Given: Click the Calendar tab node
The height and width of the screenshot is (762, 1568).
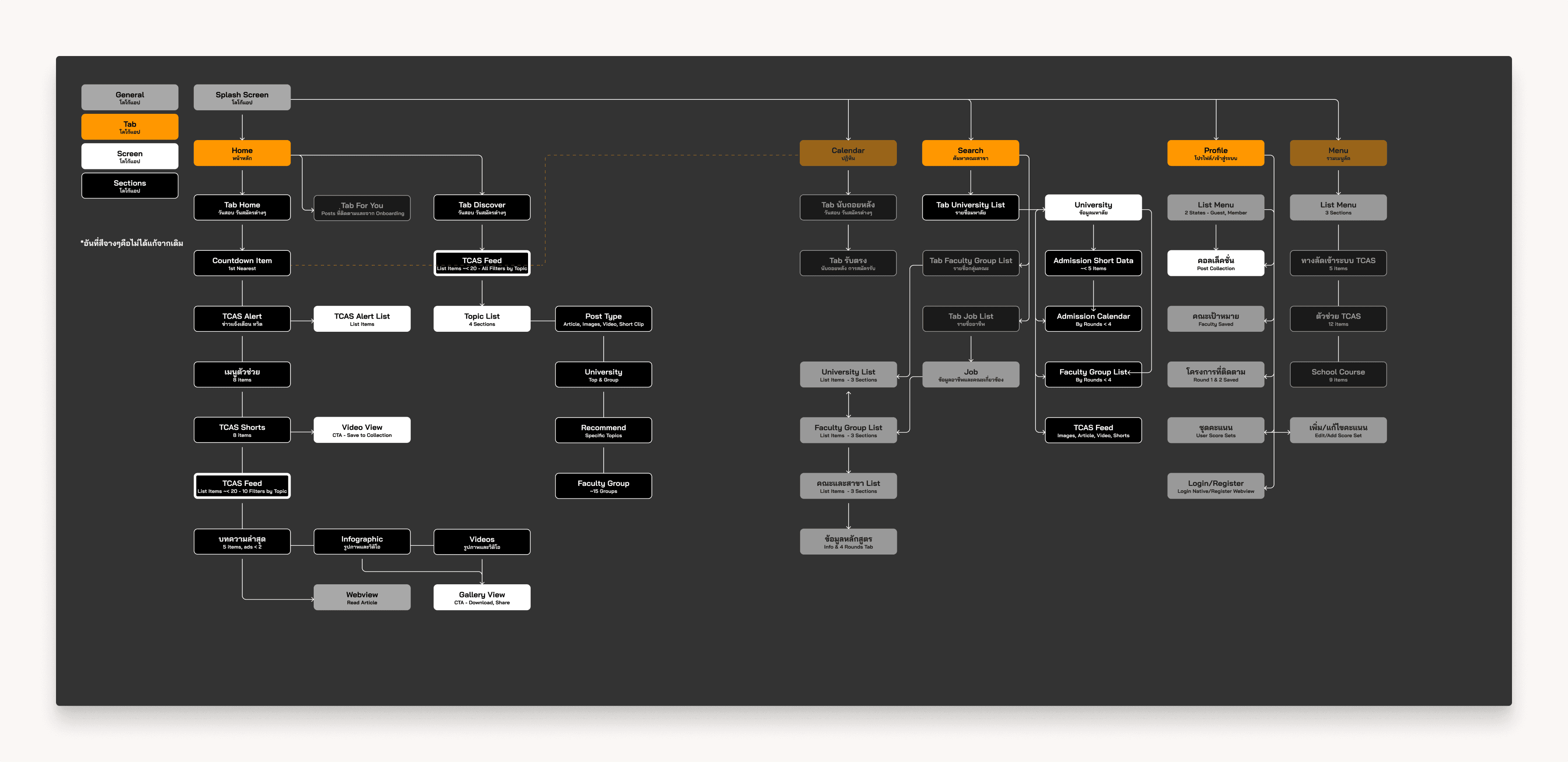Looking at the screenshot, I should coord(847,153).
